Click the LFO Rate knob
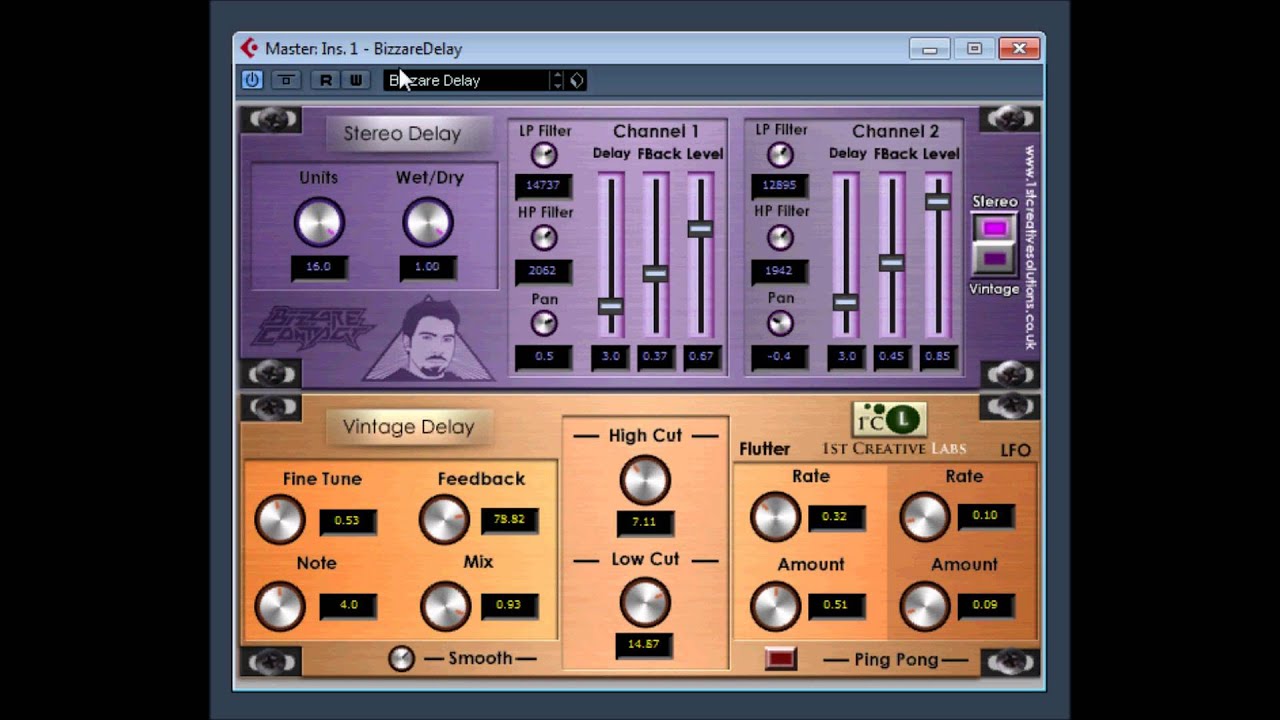 coord(924,517)
